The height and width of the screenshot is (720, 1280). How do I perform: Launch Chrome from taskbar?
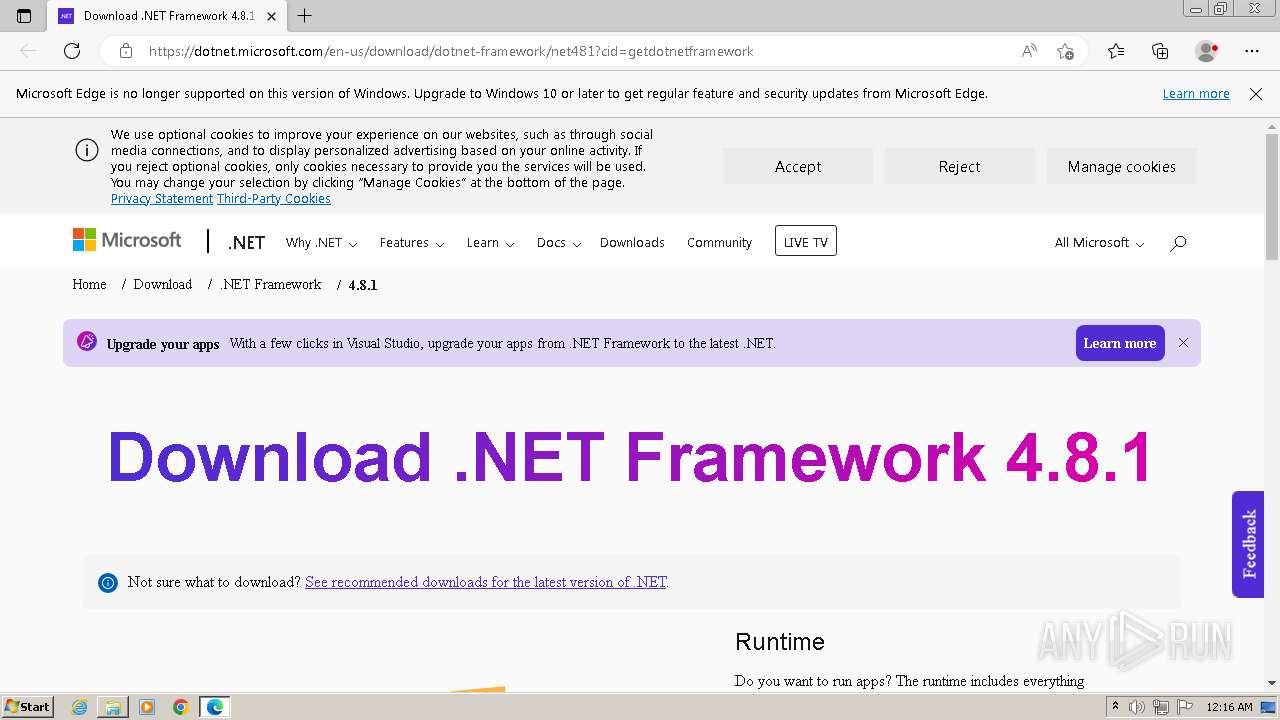(181, 707)
